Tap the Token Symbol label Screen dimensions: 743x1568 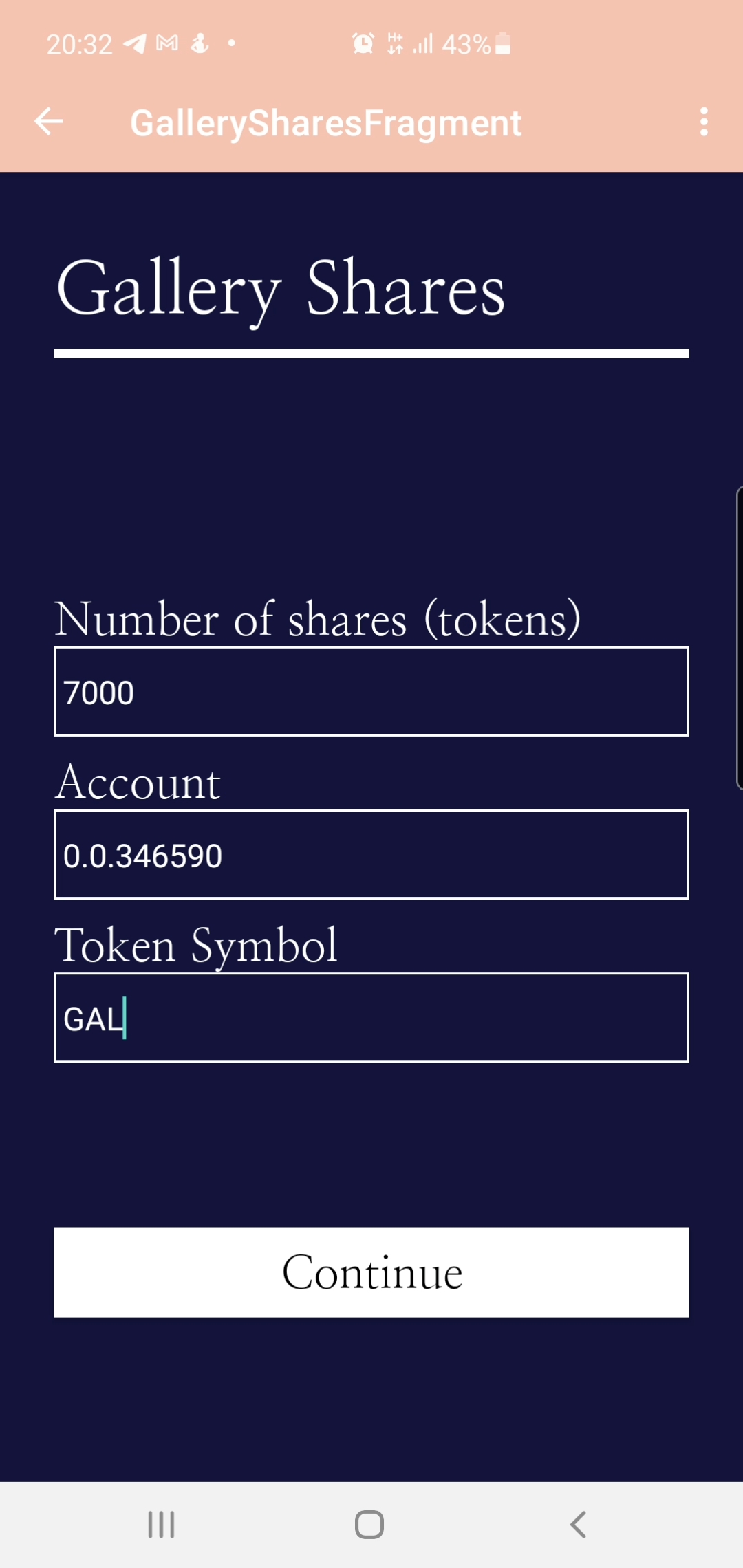[x=196, y=946]
